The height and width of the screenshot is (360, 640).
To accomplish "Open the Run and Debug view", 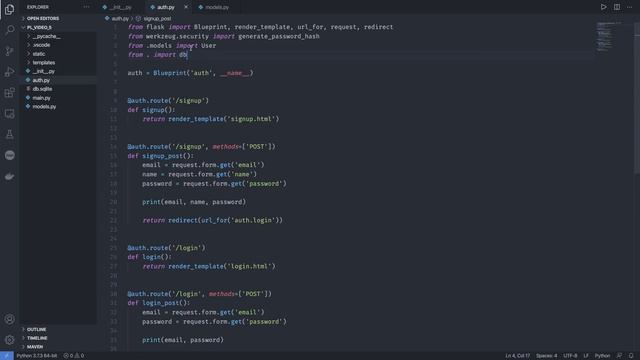I will [9, 72].
